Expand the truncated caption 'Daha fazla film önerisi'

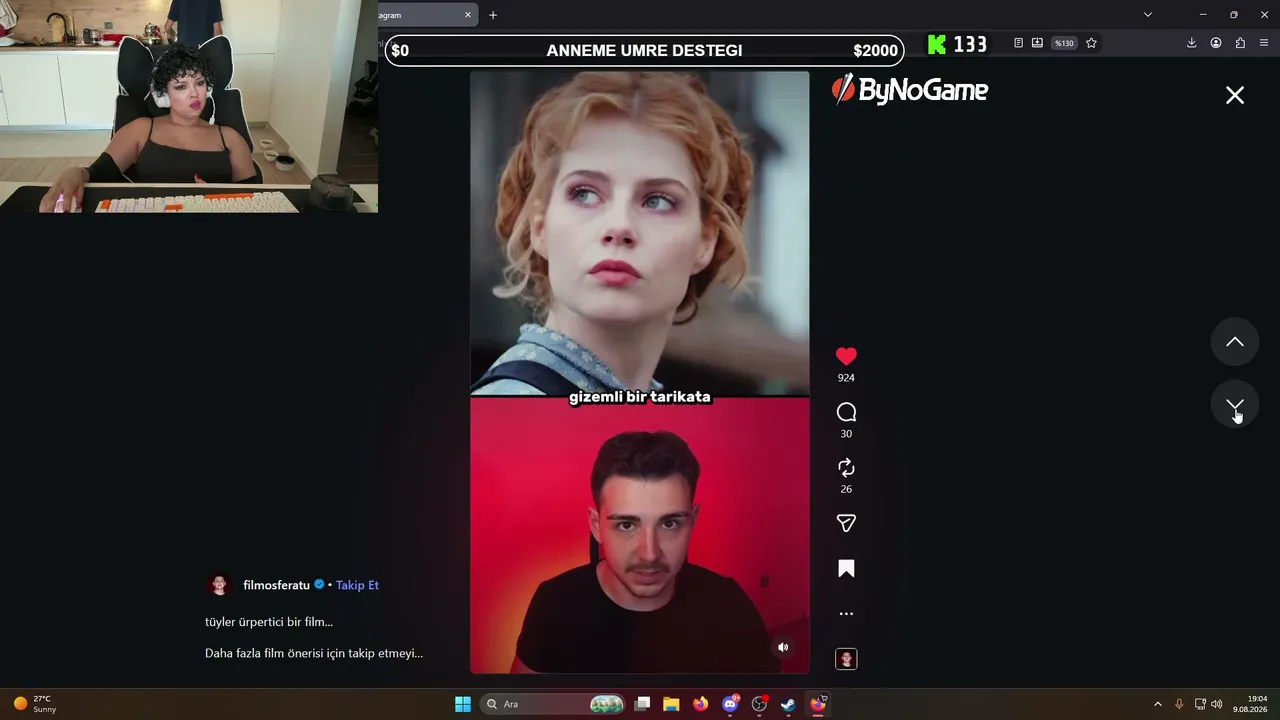314,653
